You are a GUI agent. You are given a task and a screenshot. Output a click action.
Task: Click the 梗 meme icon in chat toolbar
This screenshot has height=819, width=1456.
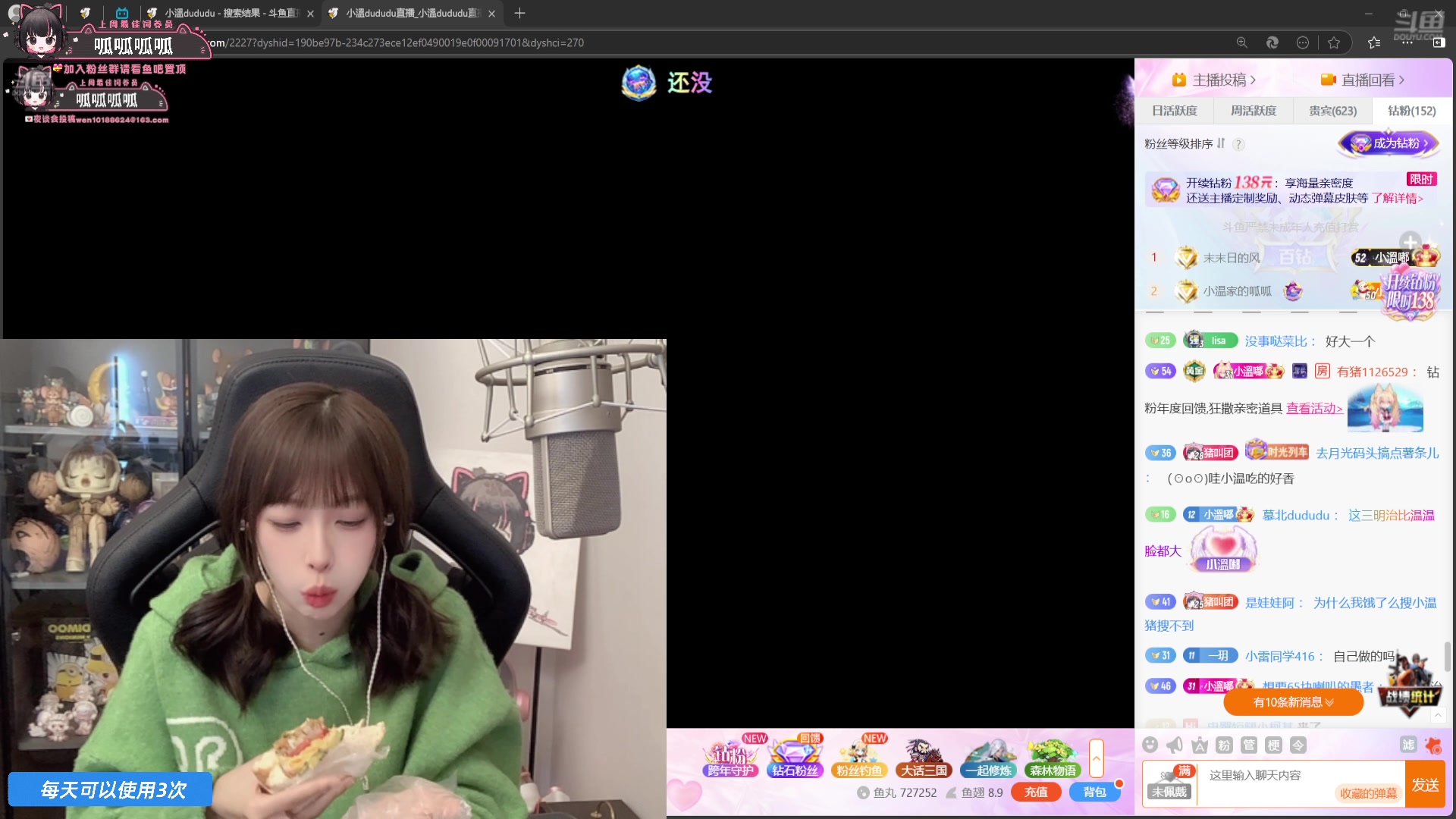(1274, 745)
